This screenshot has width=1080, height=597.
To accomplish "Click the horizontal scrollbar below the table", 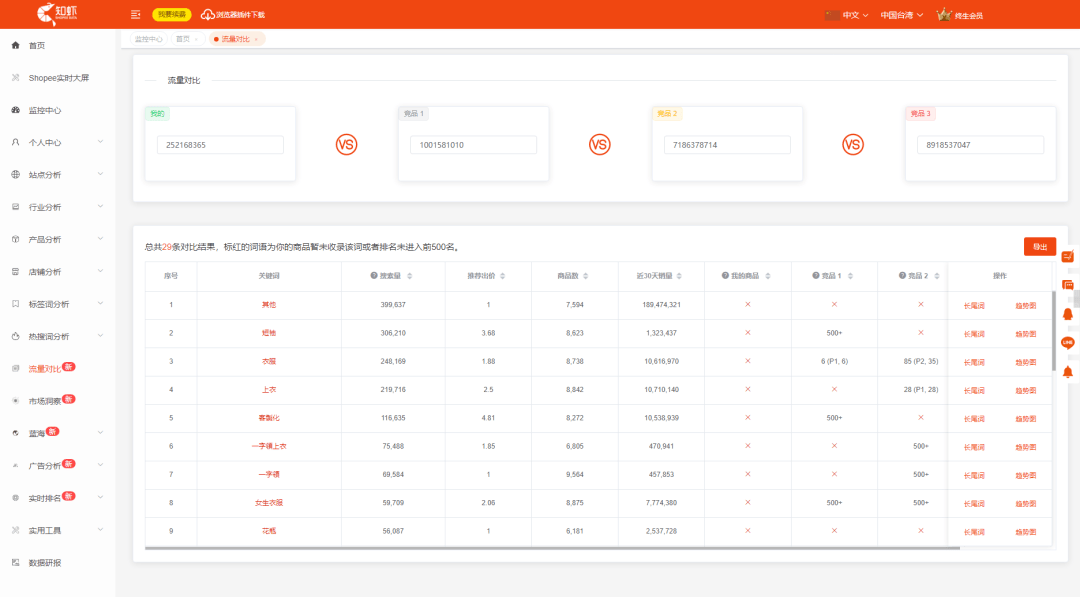I will click(552, 549).
